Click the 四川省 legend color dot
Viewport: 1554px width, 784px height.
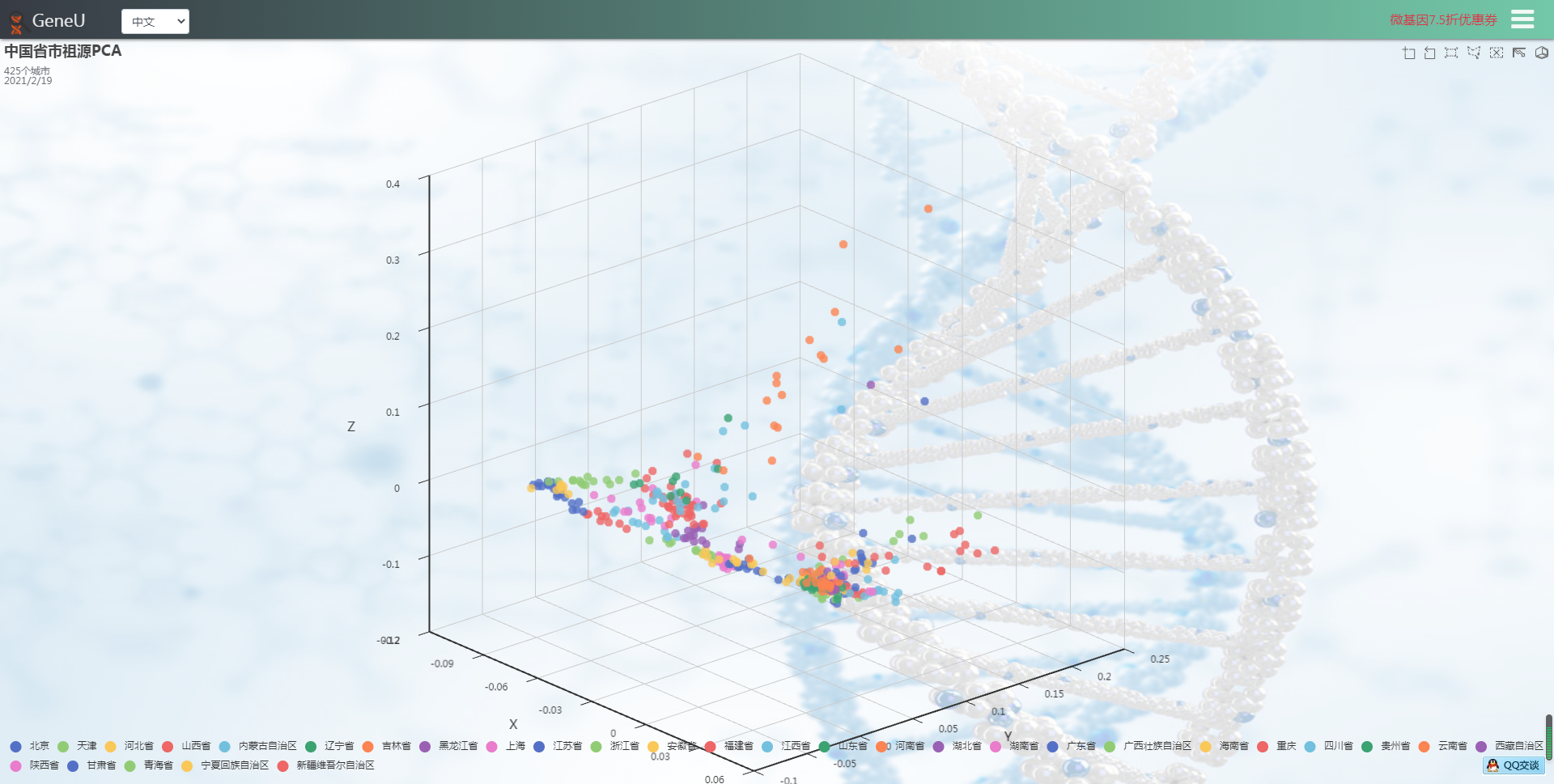[x=1310, y=746]
